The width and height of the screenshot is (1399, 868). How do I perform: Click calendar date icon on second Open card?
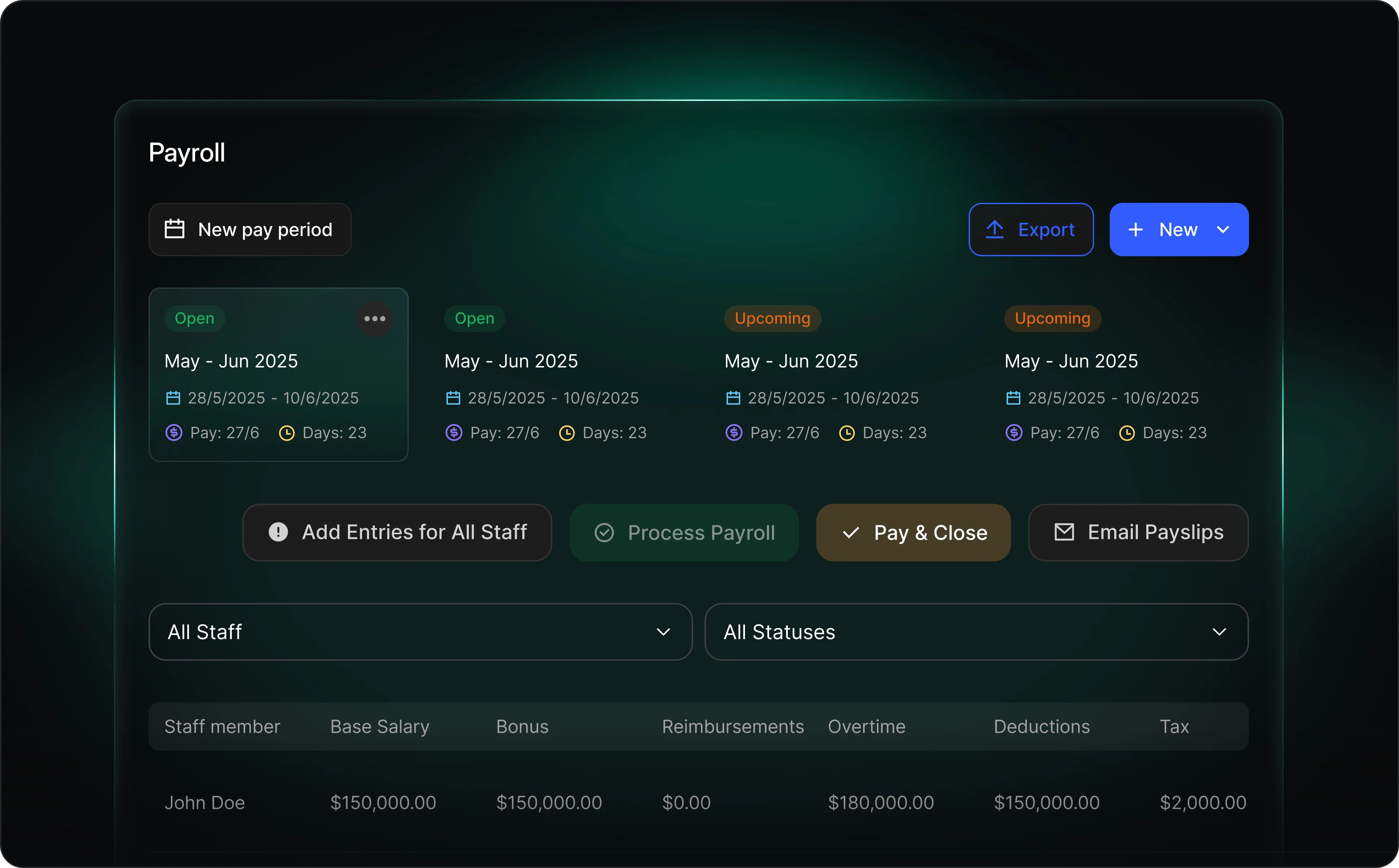[x=453, y=398]
